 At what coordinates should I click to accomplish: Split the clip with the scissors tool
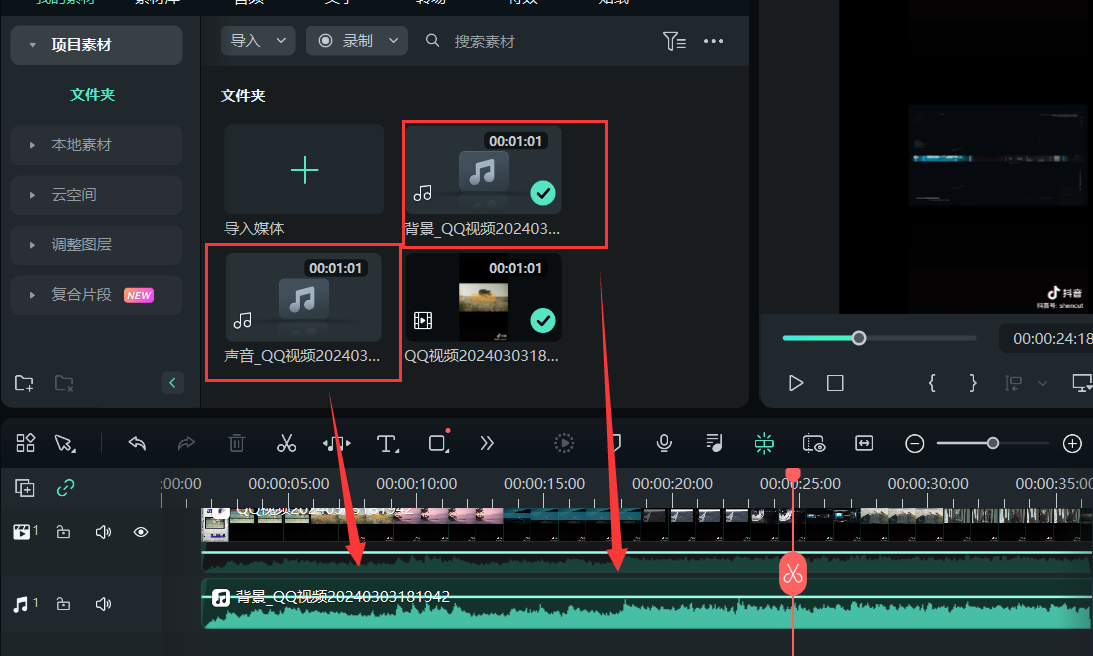tap(286, 443)
